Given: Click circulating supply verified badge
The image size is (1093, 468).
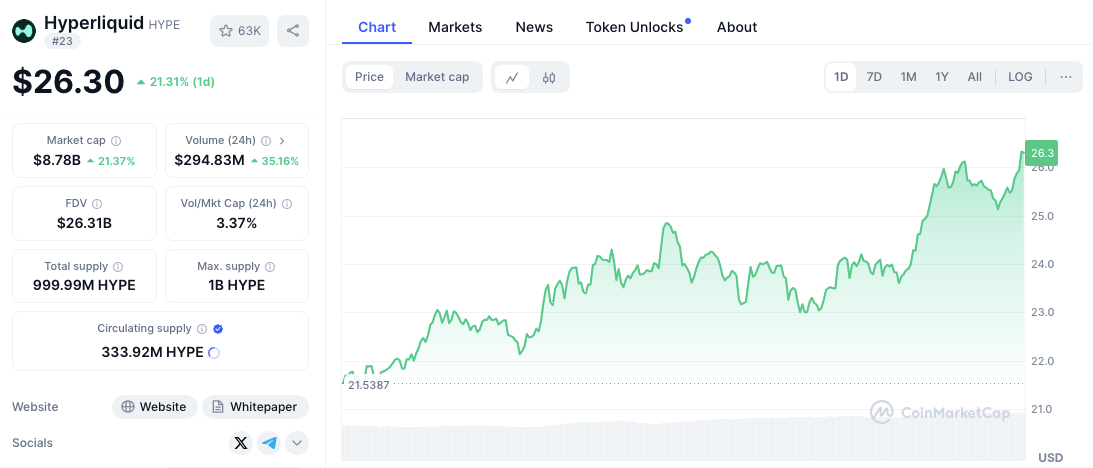Looking at the screenshot, I should (x=218, y=328).
